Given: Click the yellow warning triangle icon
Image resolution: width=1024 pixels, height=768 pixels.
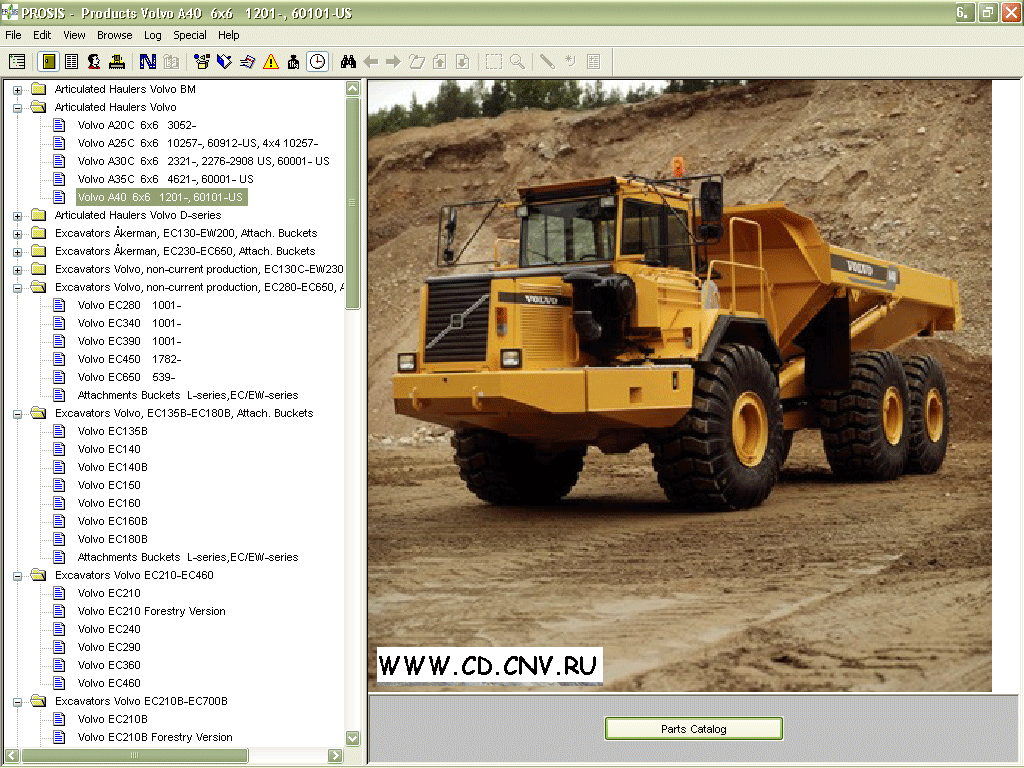Looking at the screenshot, I should click(270, 61).
